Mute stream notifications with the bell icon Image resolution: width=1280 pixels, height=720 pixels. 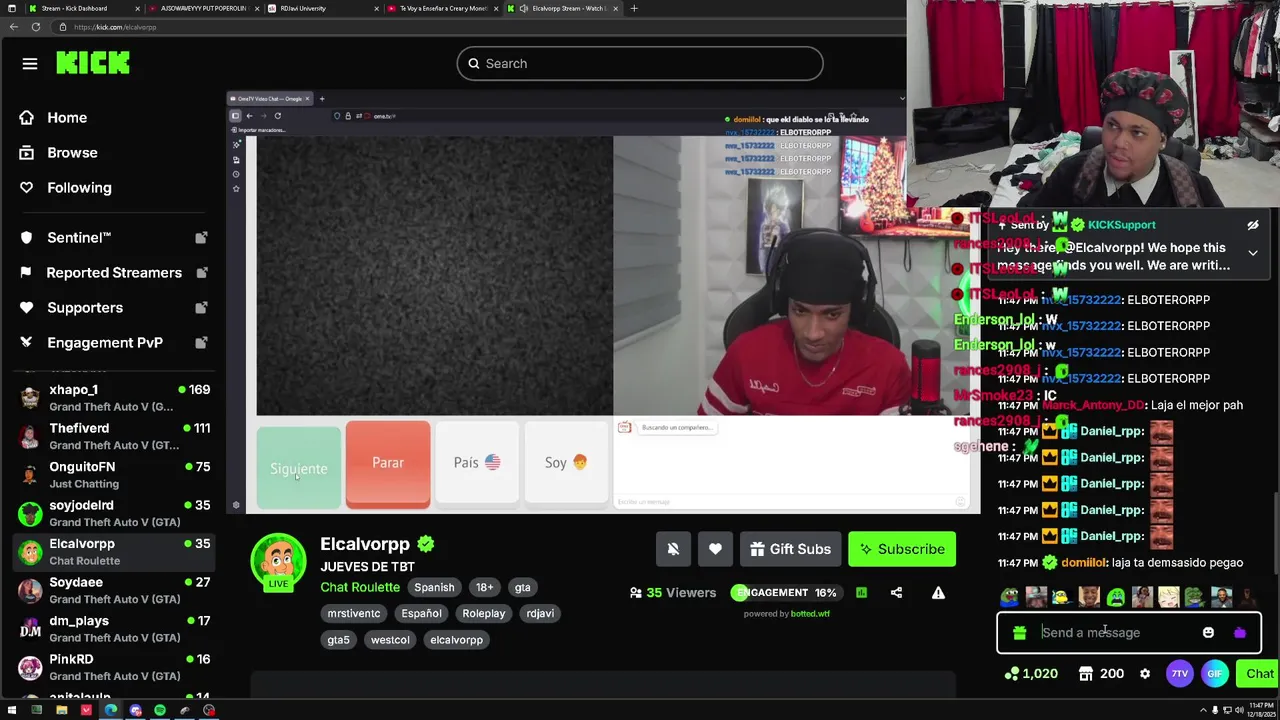click(673, 549)
